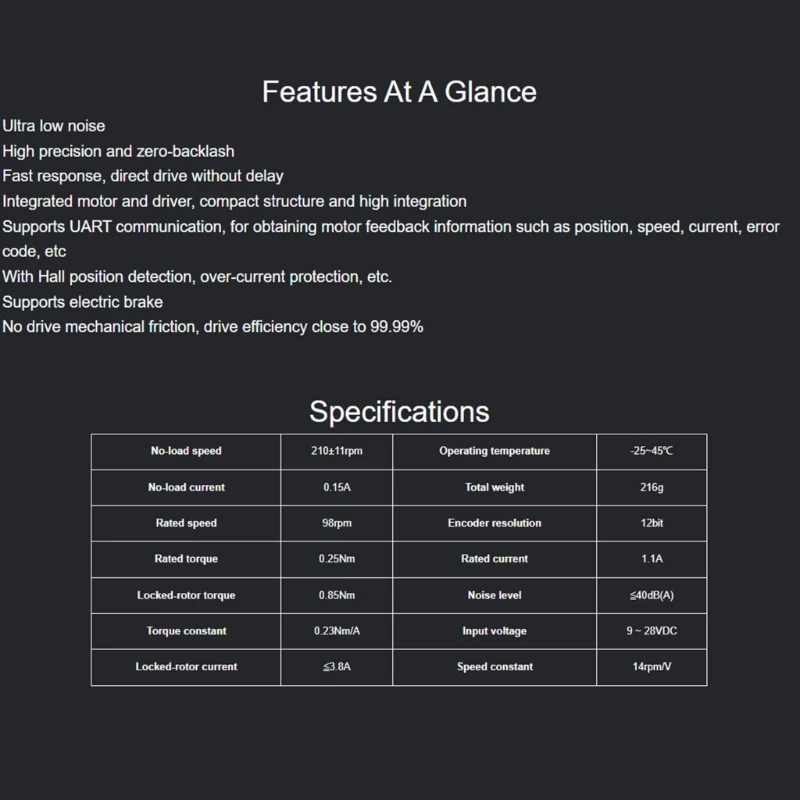Click the "Noise level" table cell

pyautogui.click(x=494, y=595)
